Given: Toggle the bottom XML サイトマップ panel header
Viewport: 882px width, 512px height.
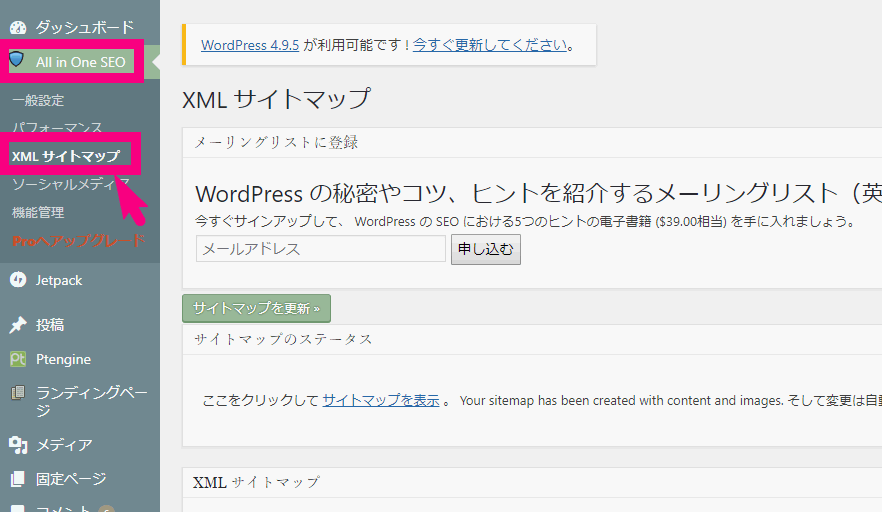Looking at the screenshot, I should [532, 482].
